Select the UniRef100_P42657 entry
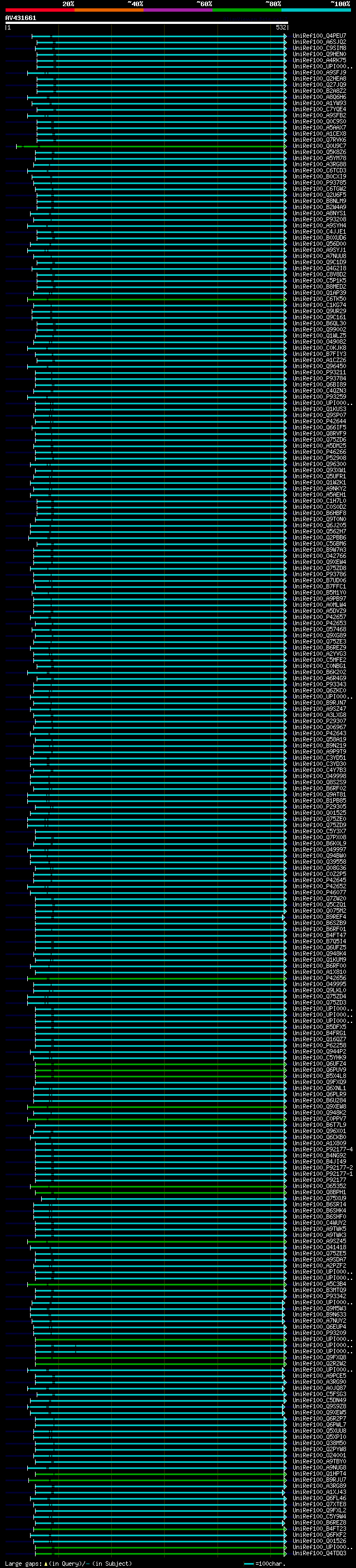This screenshot has width=356, height=1568. (x=319, y=617)
